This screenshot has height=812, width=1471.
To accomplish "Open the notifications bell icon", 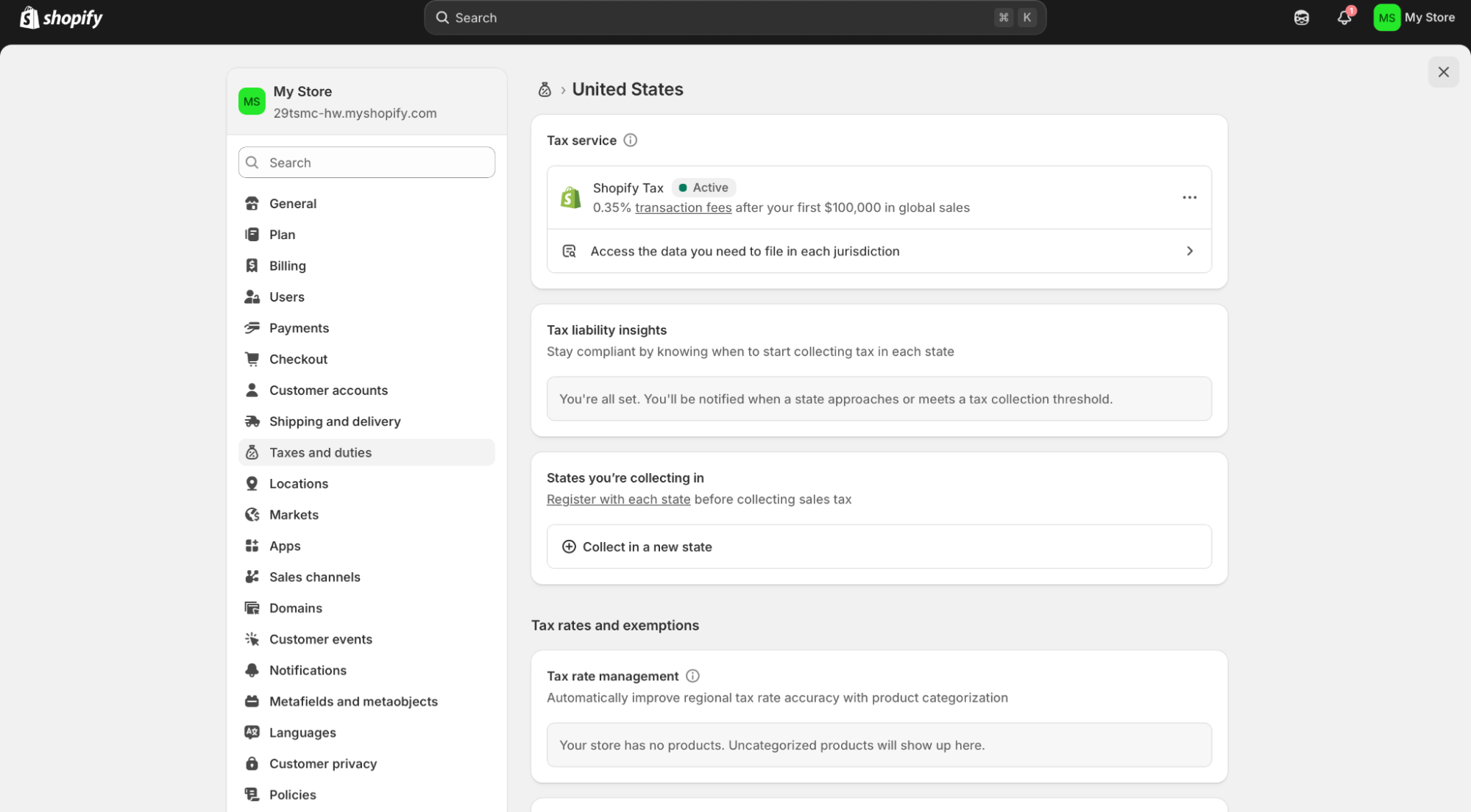I will pyautogui.click(x=1344, y=18).
